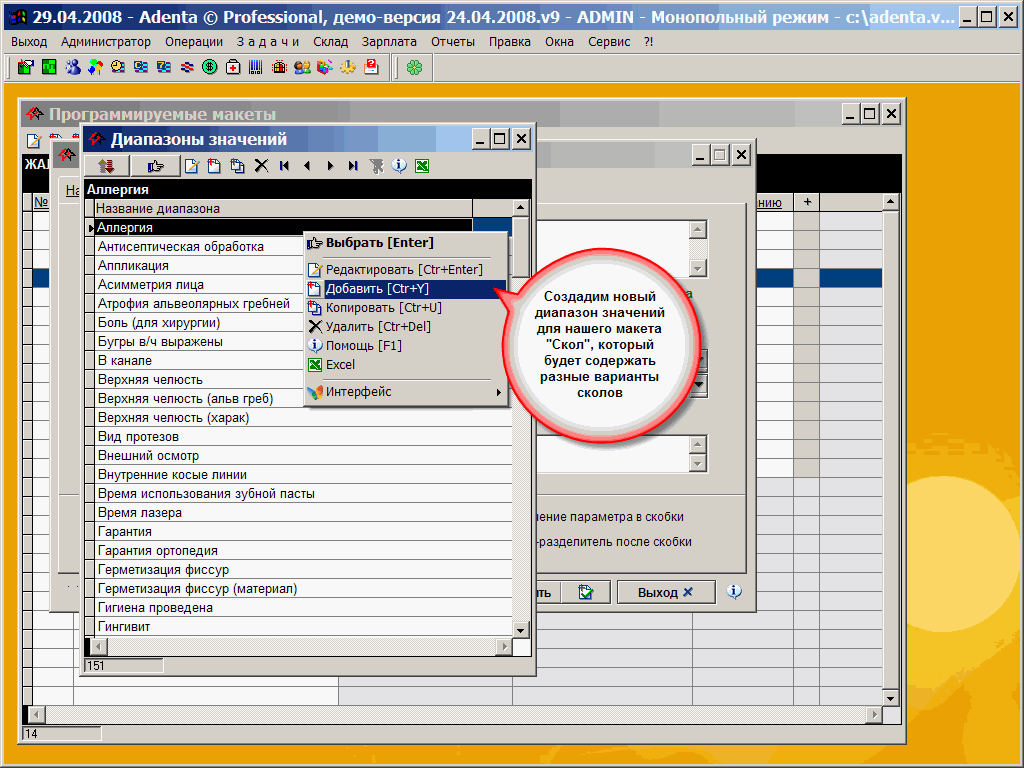
Task: Click the blue info icon near Выход button
Action: point(734,592)
